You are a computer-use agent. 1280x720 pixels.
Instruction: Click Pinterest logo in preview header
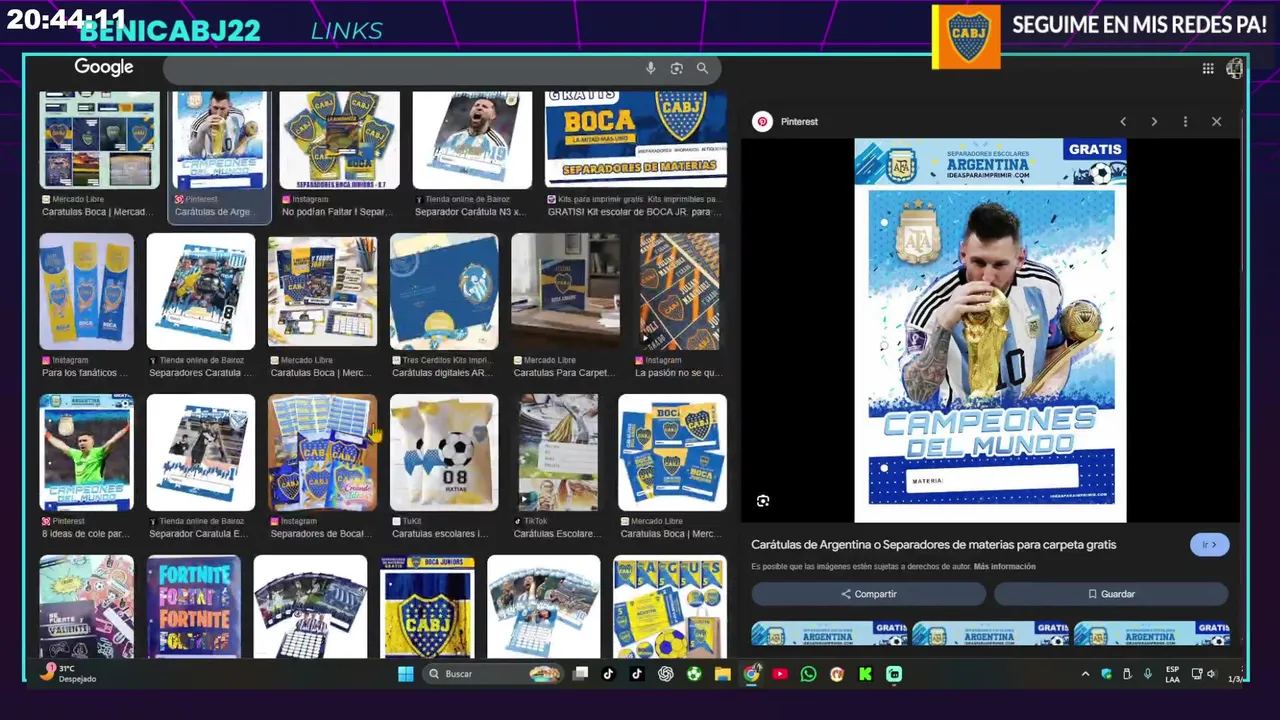tap(762, 121)
